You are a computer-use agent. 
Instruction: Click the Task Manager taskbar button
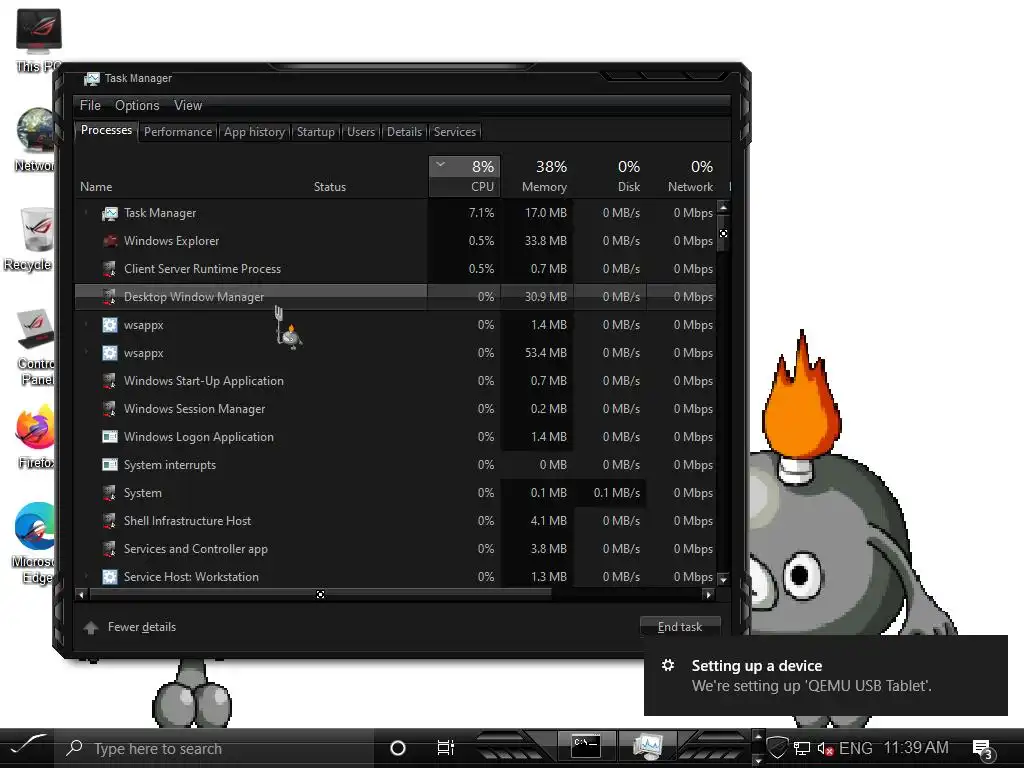(648, 746)
